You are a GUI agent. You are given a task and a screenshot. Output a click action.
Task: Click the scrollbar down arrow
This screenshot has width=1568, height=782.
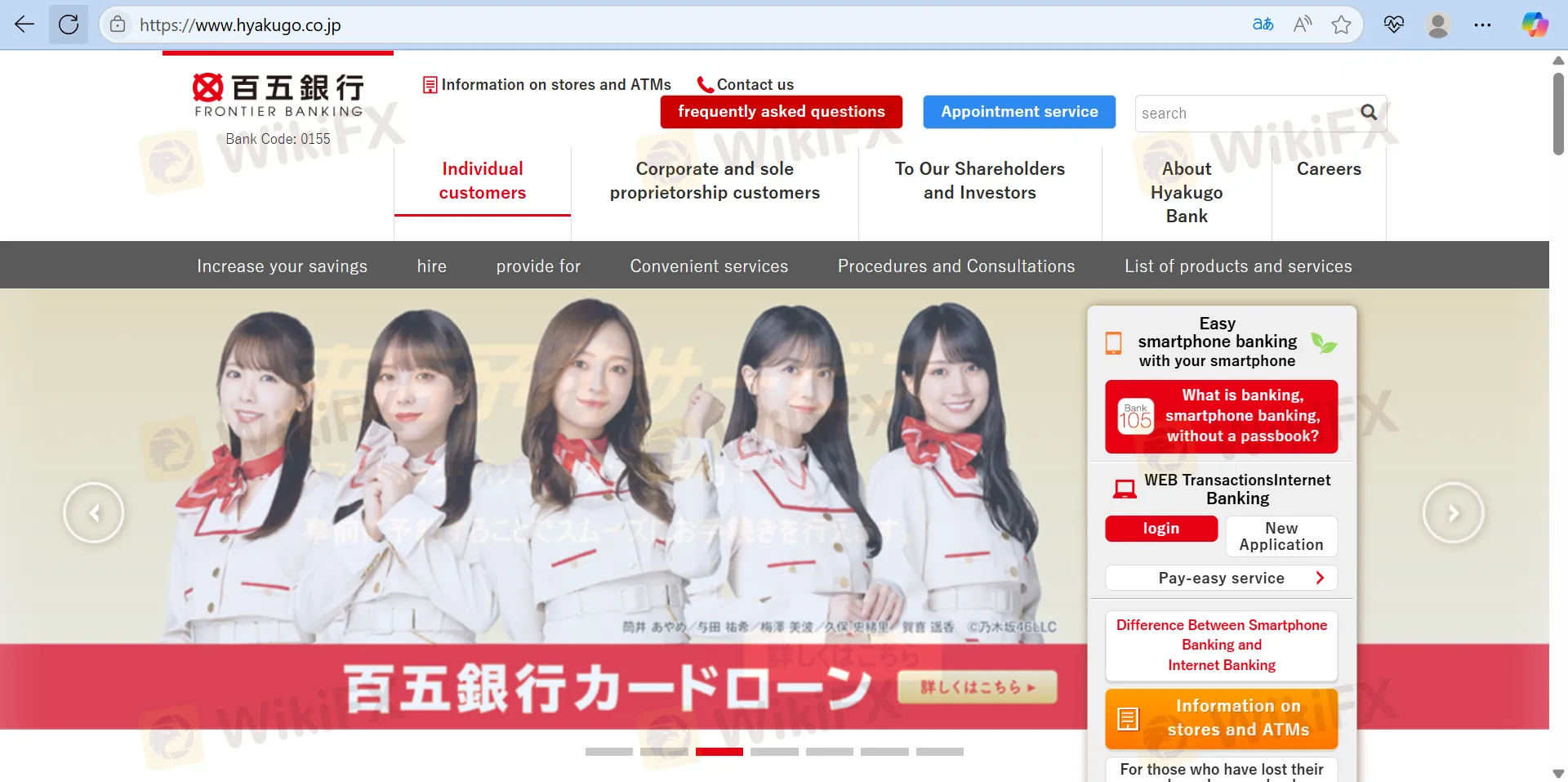point(1558,773)
